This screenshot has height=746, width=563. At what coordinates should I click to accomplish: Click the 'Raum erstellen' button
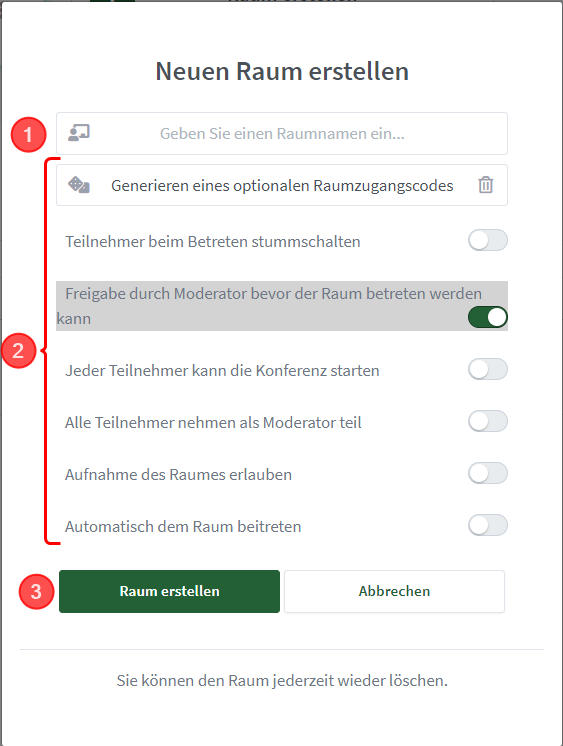(x=169, y=591)
